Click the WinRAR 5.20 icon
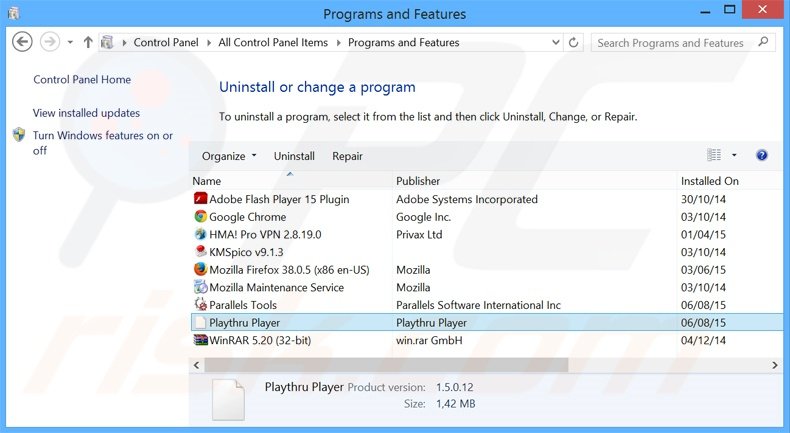This screenshot has height=433, width=790. tap(200, 340)
